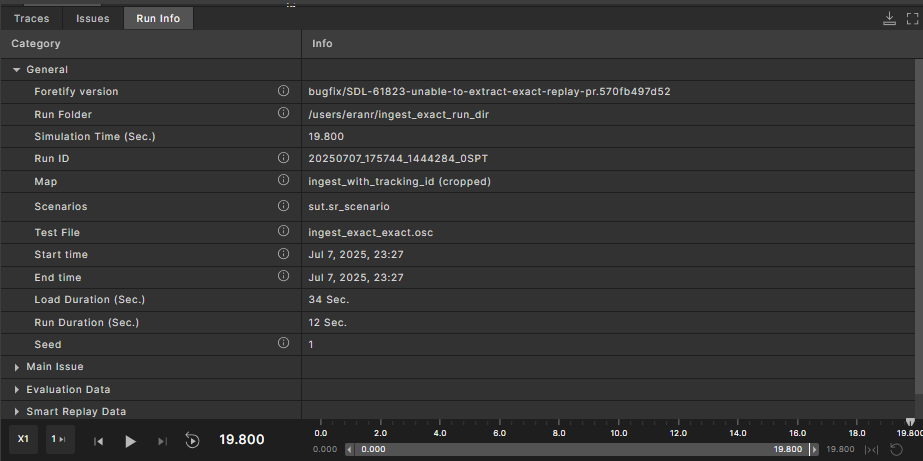This screenshot has height=461, width=923.
Task: Click the timeline at the 10.0 mark
Action: [617, 434]
